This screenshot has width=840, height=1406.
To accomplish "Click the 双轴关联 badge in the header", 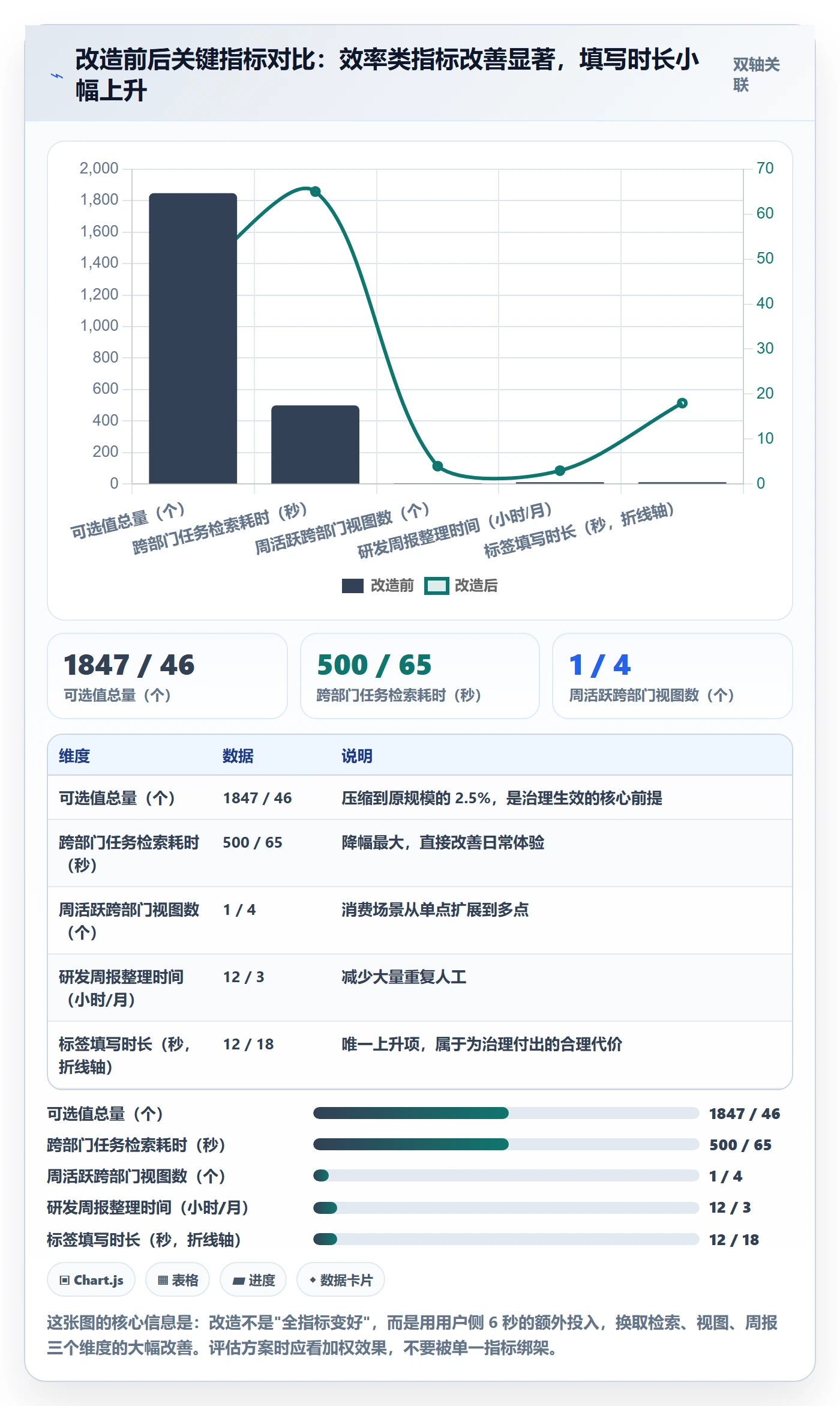I will click(x=756, y=75).
